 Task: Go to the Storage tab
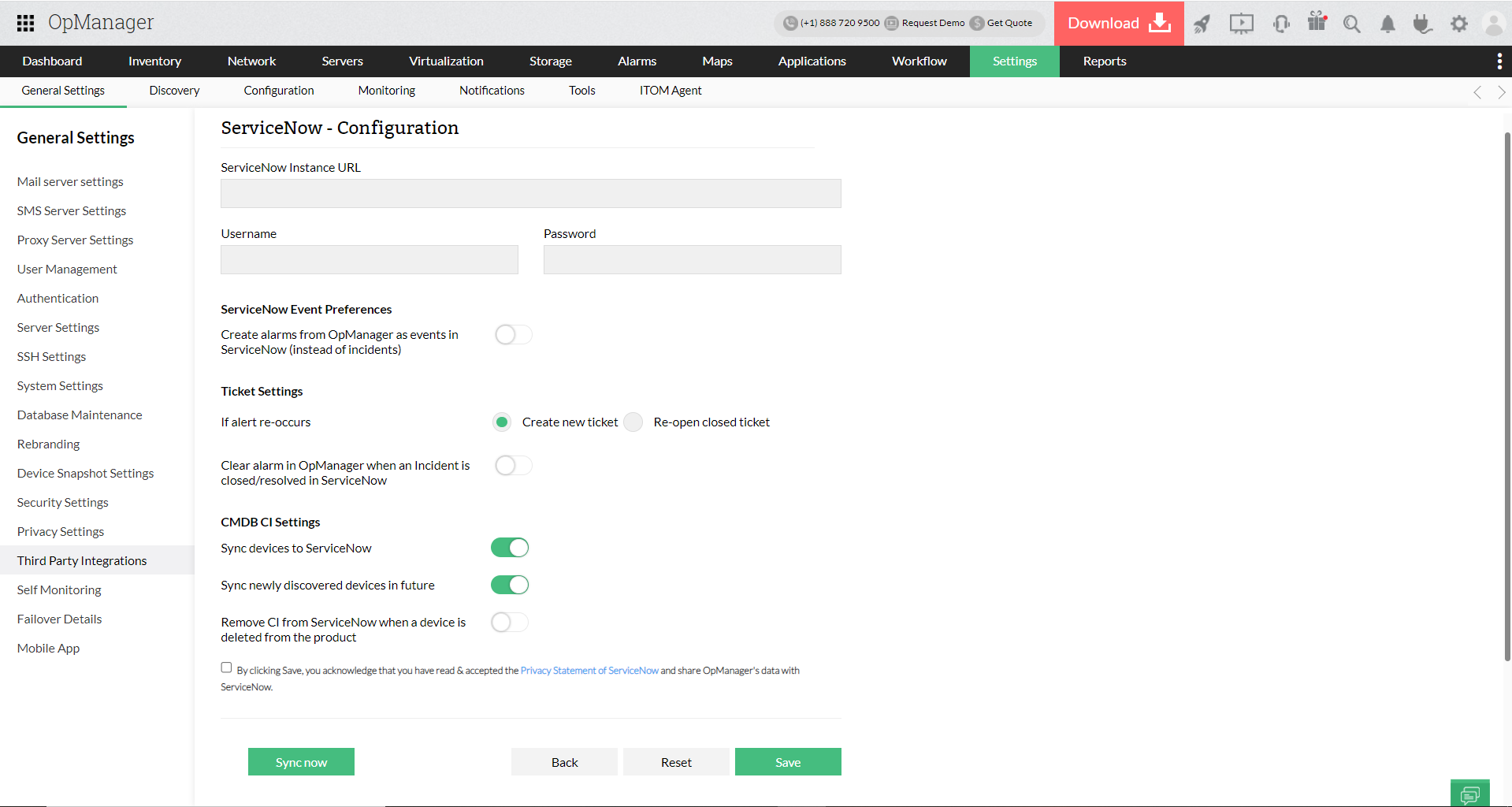click(550, 61)
